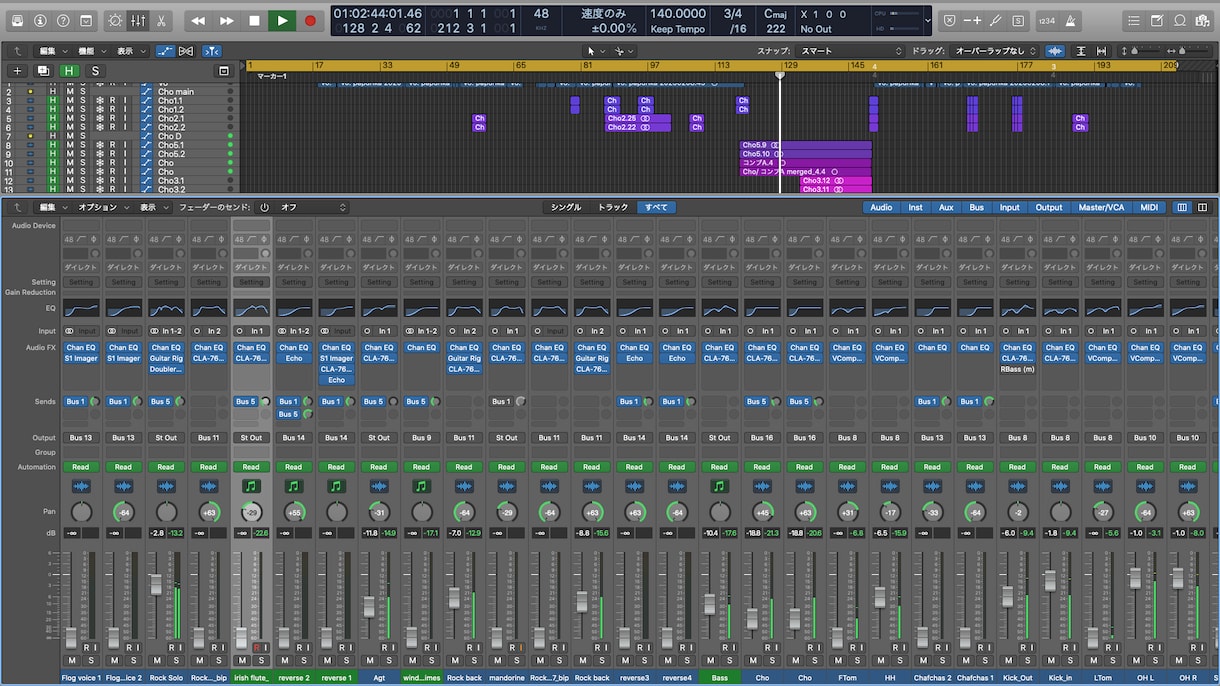Expand the LCD display mode chevron
1220x686 pixels.
pyautogui.click(x=928, y=20)
